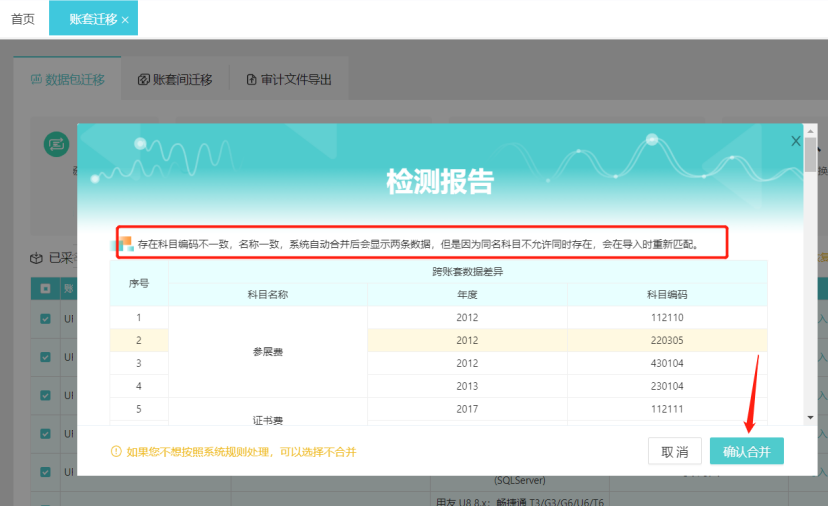
Task: Open the 账套间迁移 tab
Action: point(175,80)
